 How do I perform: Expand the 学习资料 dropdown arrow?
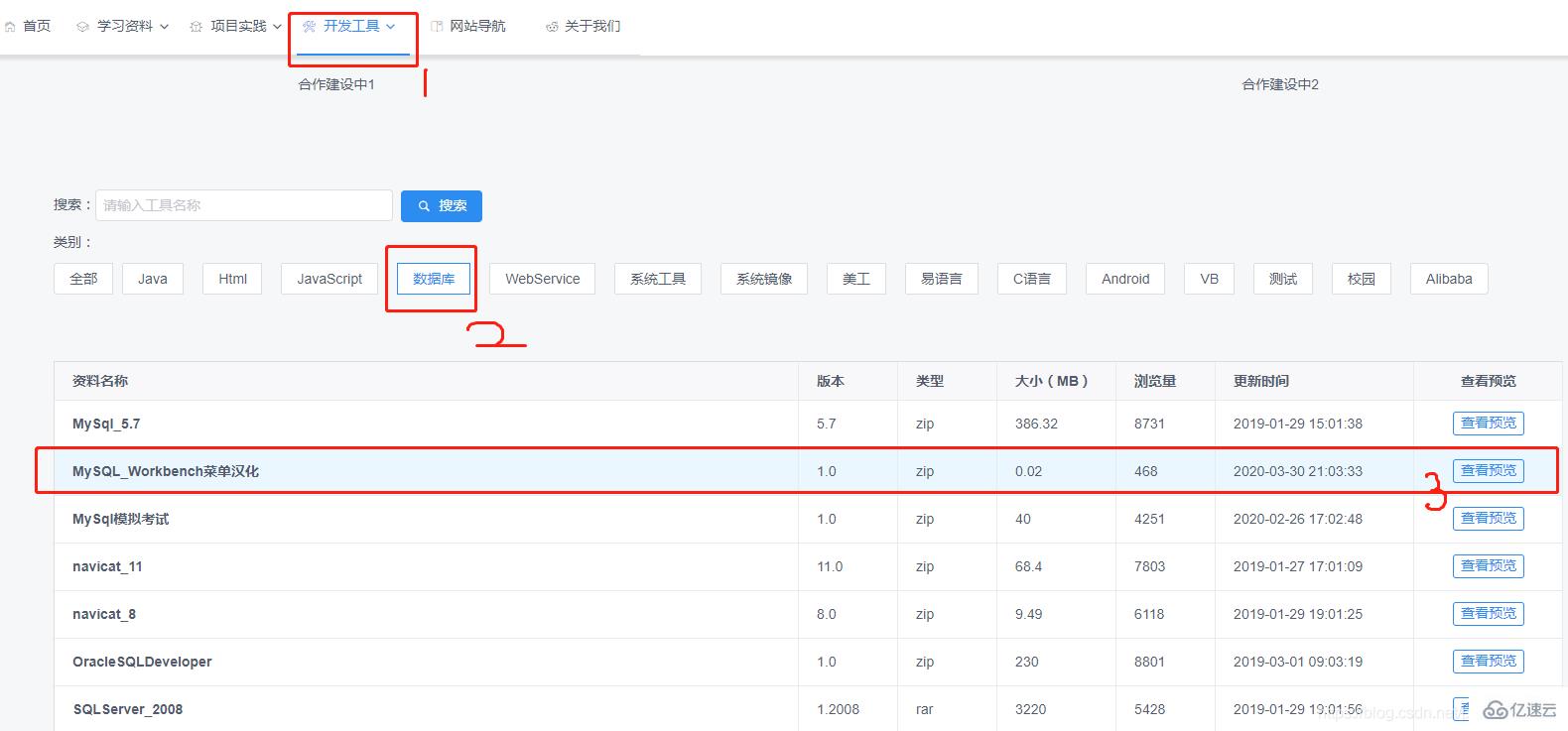coord(165,27)
